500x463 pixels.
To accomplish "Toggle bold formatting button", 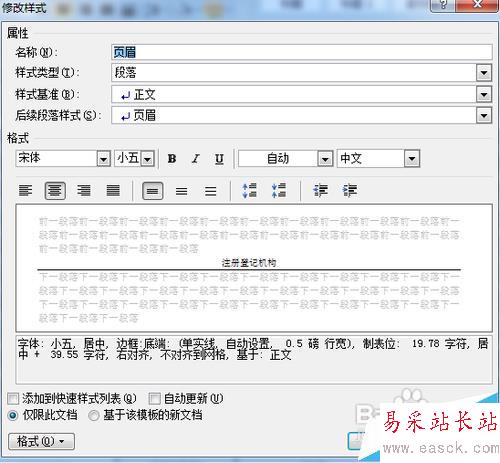I will (172, 159).
